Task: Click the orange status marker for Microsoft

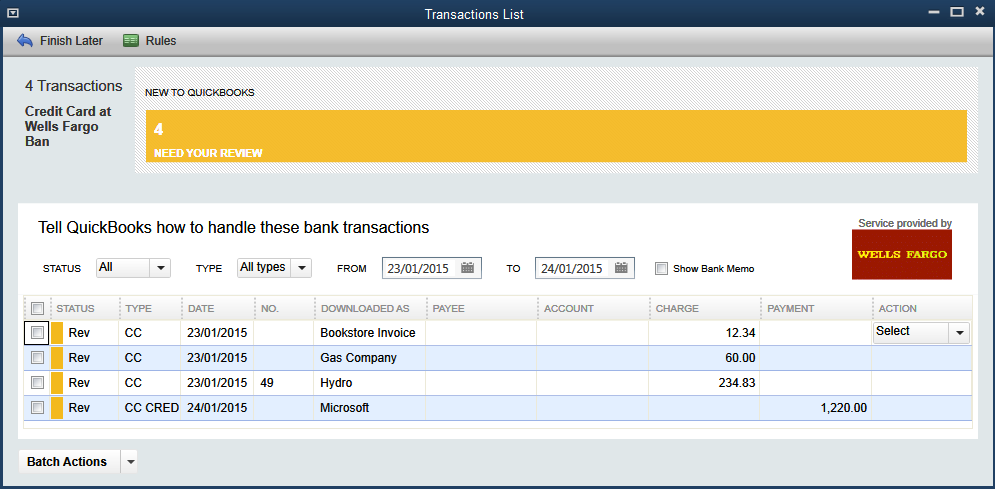Action: pyautogui.click(x=56, y=408)
